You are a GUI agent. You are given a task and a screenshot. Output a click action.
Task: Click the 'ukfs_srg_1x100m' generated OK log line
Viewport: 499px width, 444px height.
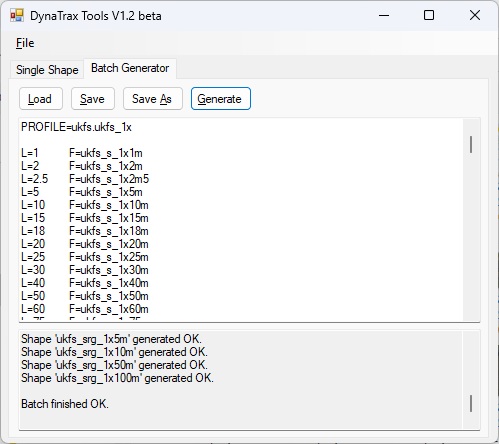[117, 378]
